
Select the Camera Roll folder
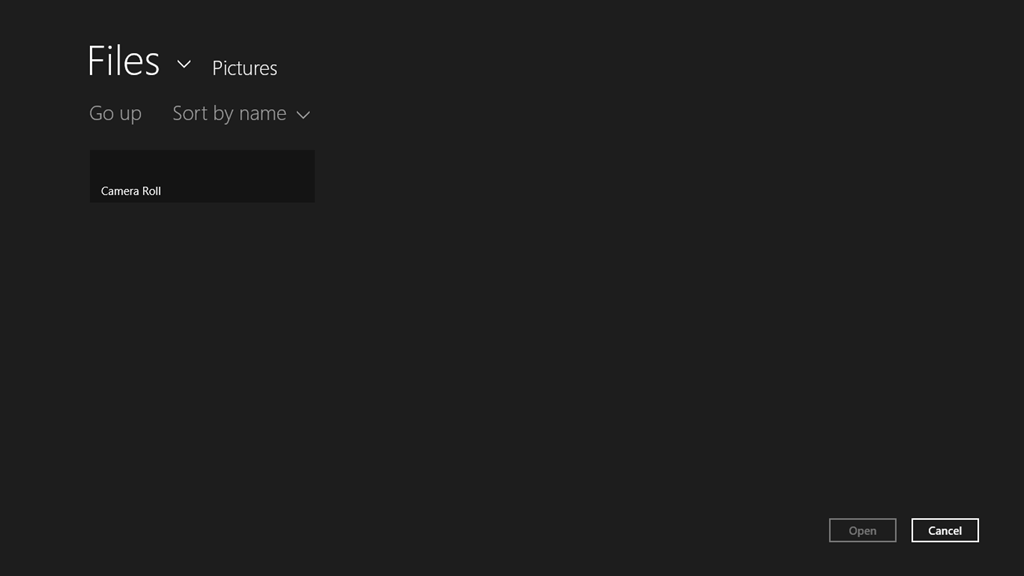coord(202,176)
